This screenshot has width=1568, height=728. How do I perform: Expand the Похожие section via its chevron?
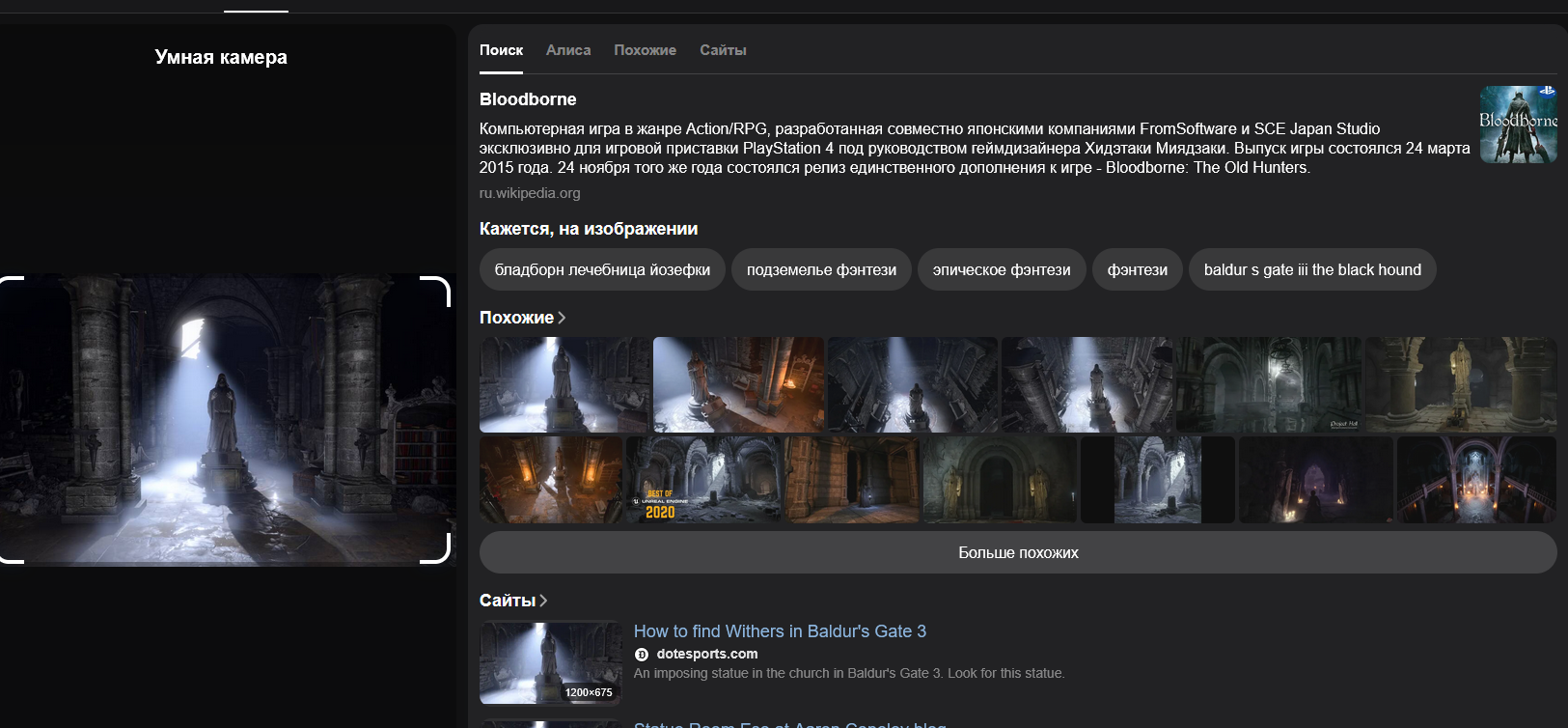click(x=562, y=318)
